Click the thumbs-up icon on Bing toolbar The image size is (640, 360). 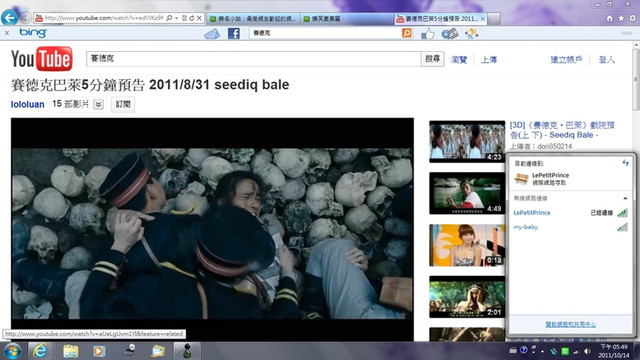coord(427,33)
